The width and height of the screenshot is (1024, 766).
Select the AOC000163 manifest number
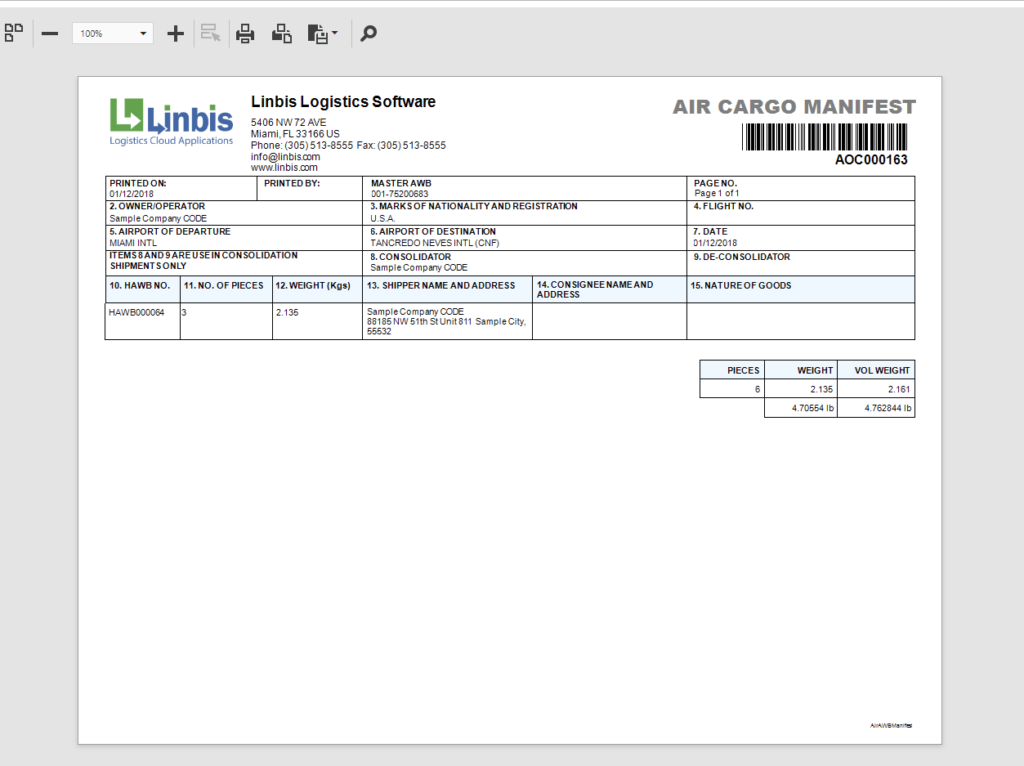[871, 160]
